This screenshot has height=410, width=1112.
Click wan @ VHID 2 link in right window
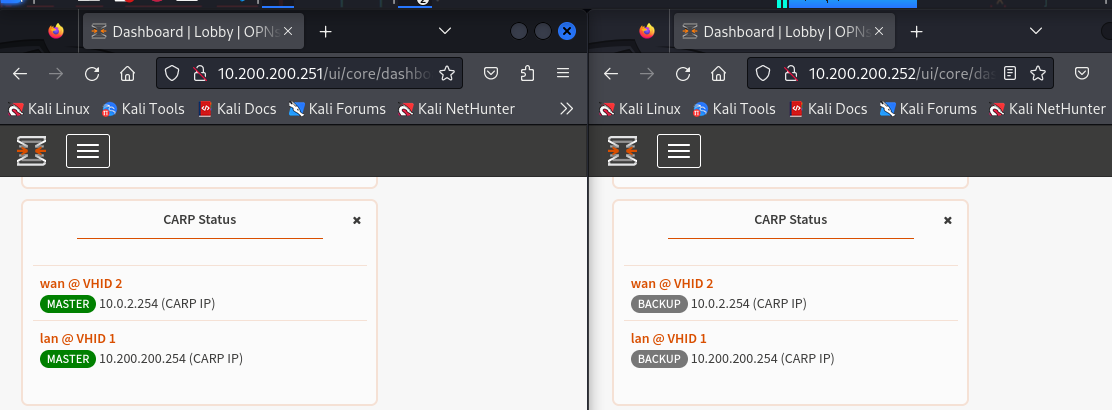(x=672, y=284)
